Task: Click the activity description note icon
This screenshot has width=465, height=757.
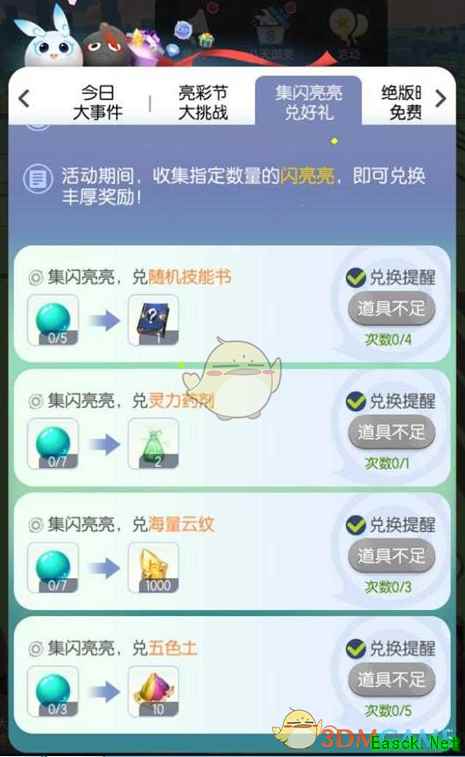Action: pos(37,179)
